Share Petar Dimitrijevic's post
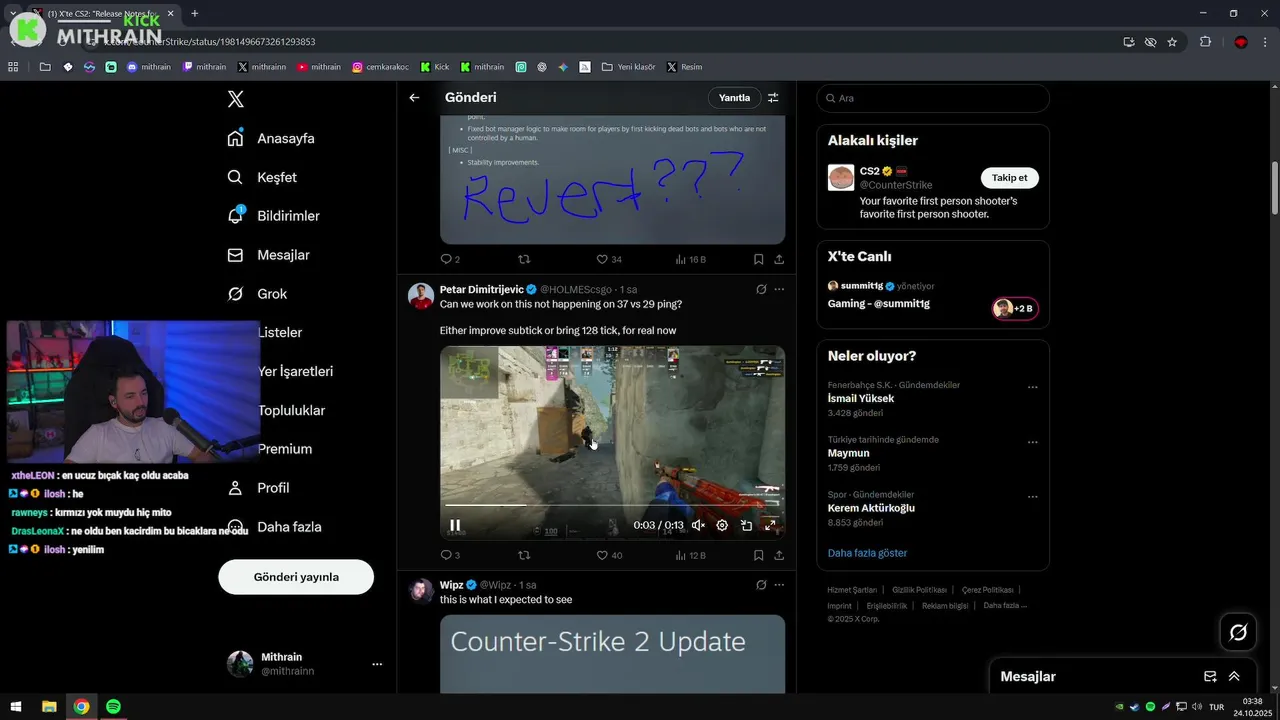 click(x=779, y=555)
